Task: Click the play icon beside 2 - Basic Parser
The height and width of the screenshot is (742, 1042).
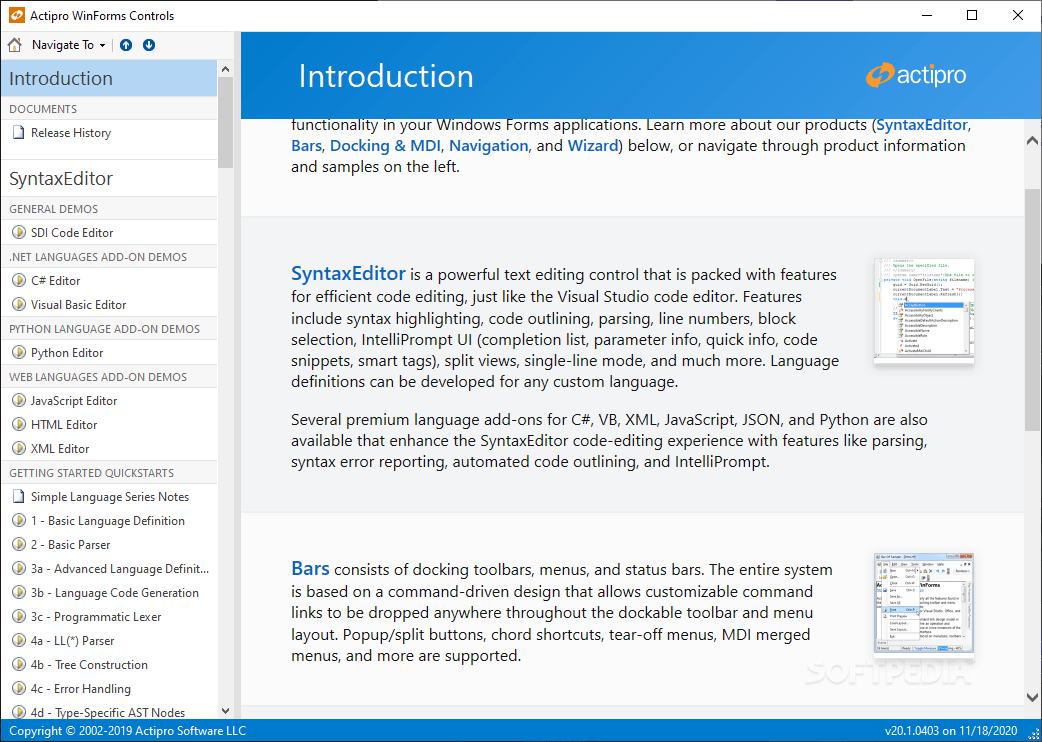Action: 19,544
